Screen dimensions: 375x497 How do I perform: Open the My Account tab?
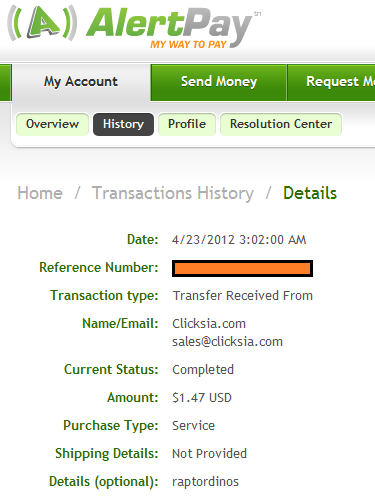point(81,82)
